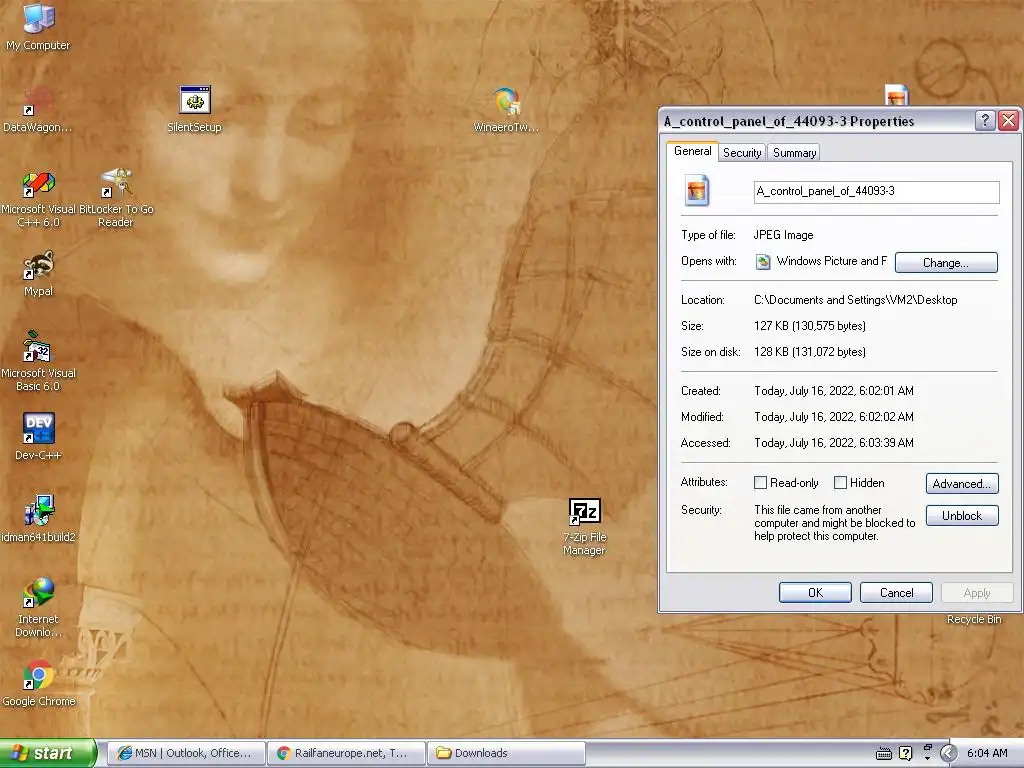
Task: Switch to MSN | Outlook taskbar window
Action: point(186,753)
